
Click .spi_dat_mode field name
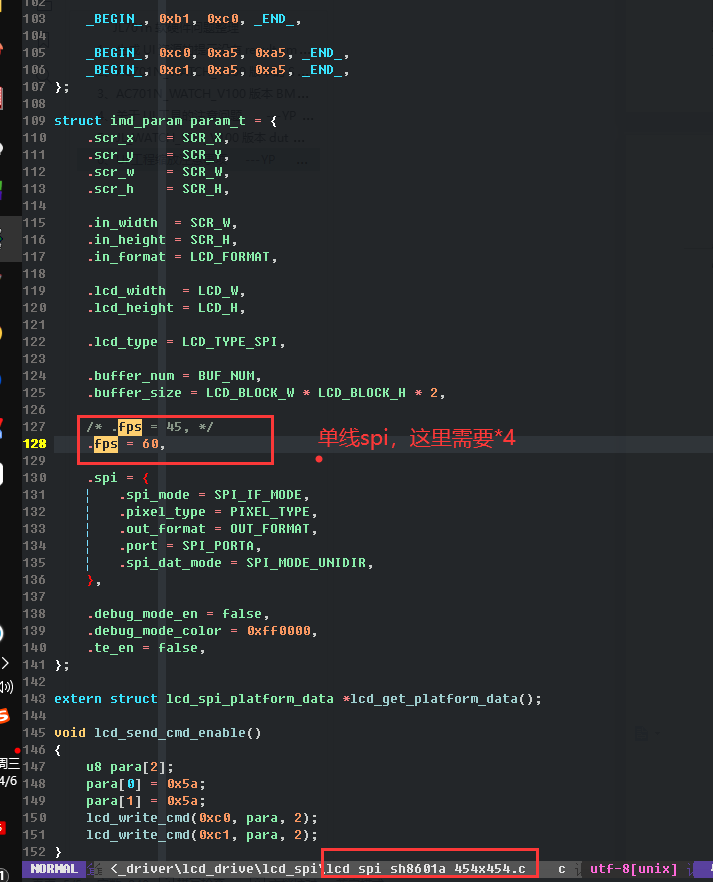170,562
